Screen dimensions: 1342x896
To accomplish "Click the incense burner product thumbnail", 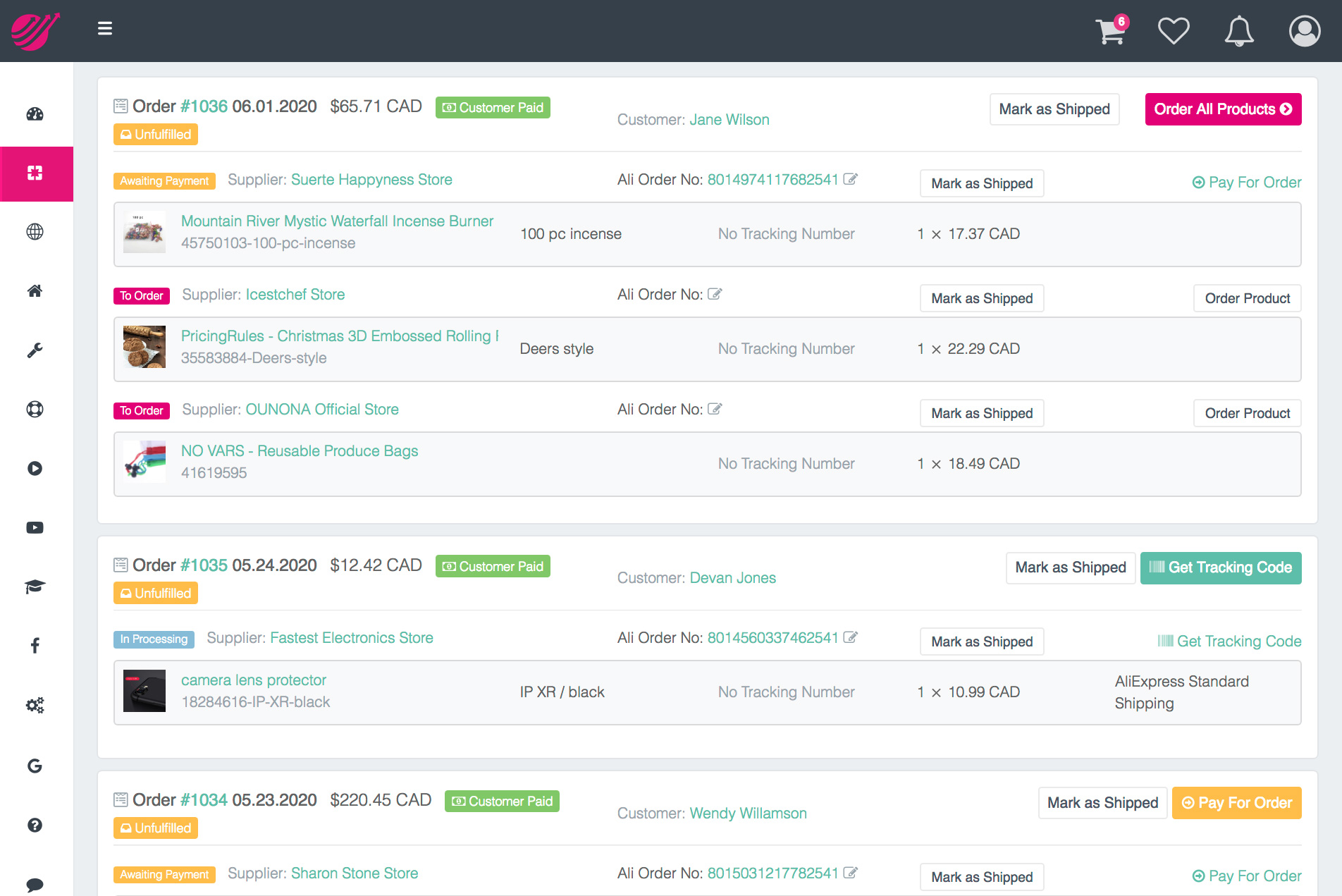I will click(x=144, y=232).
